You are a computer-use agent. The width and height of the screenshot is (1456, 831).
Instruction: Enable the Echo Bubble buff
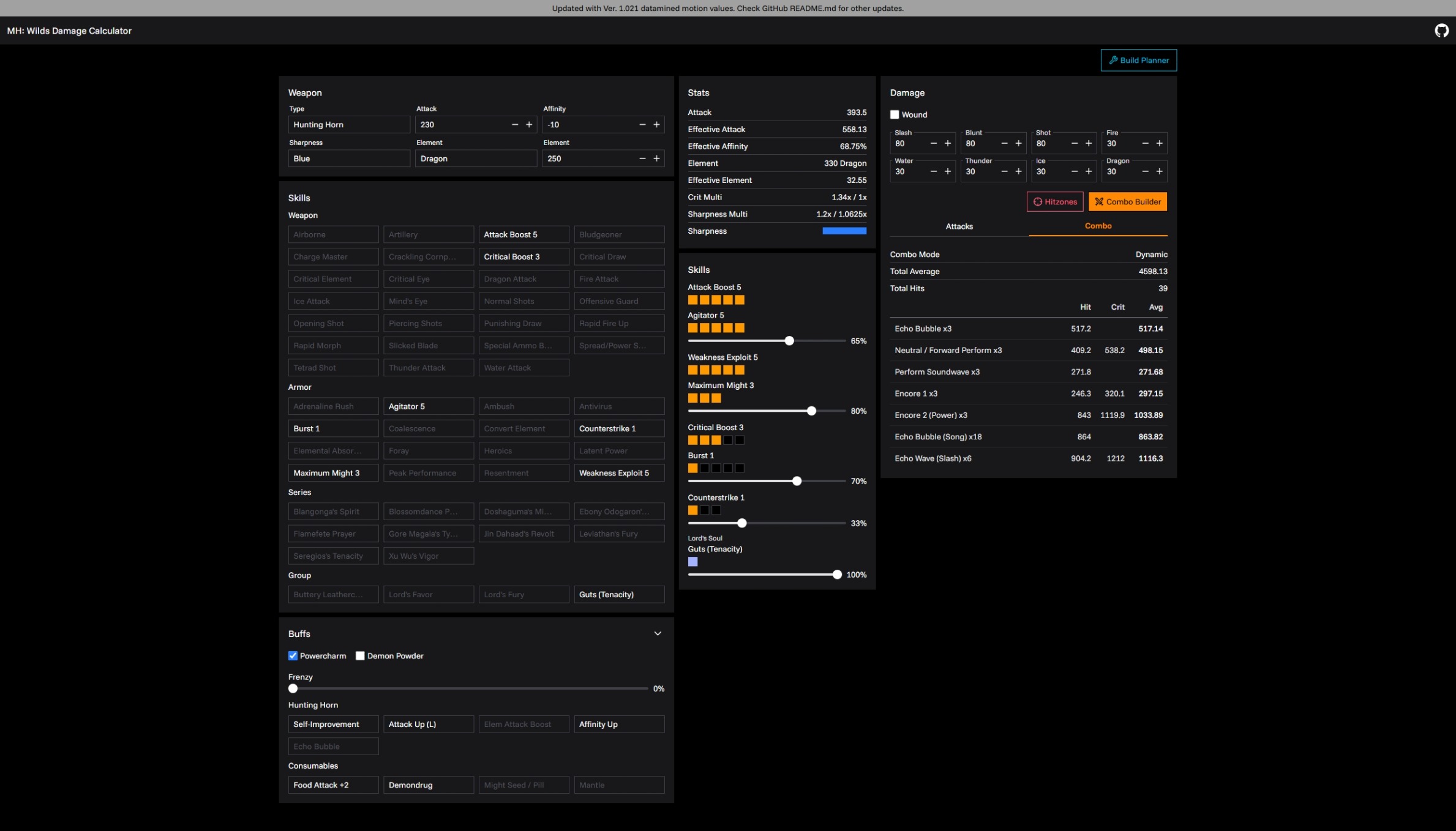[333, 747]
